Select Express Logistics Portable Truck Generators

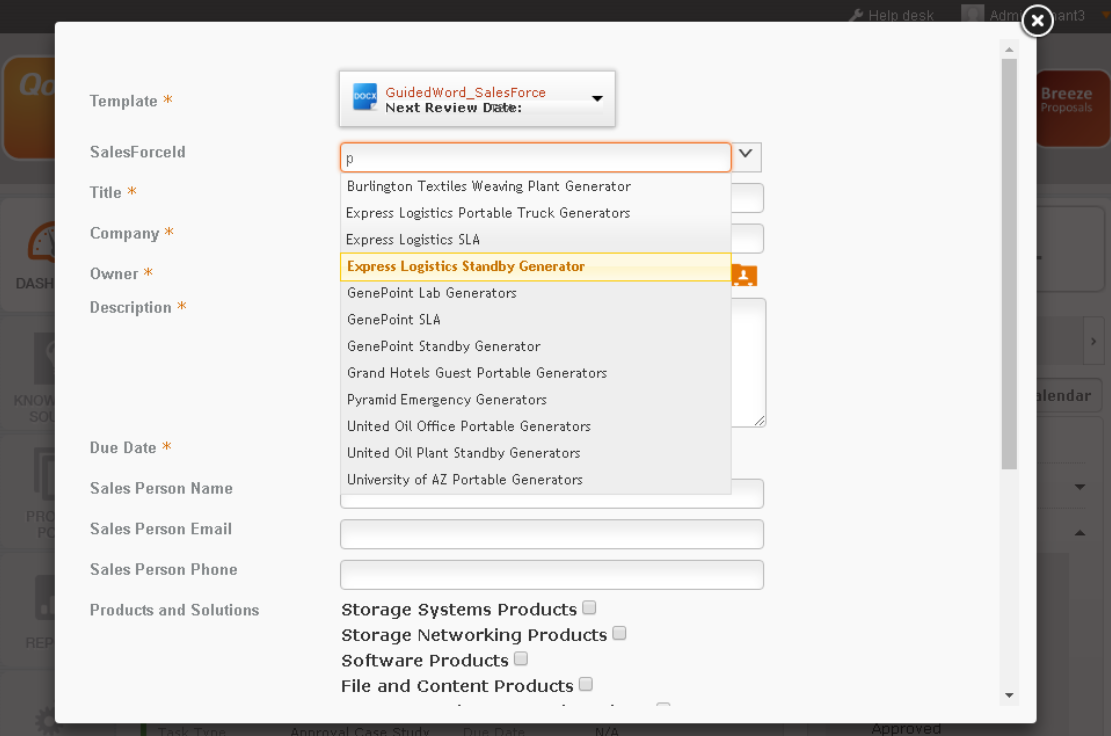tap(536, 213)
